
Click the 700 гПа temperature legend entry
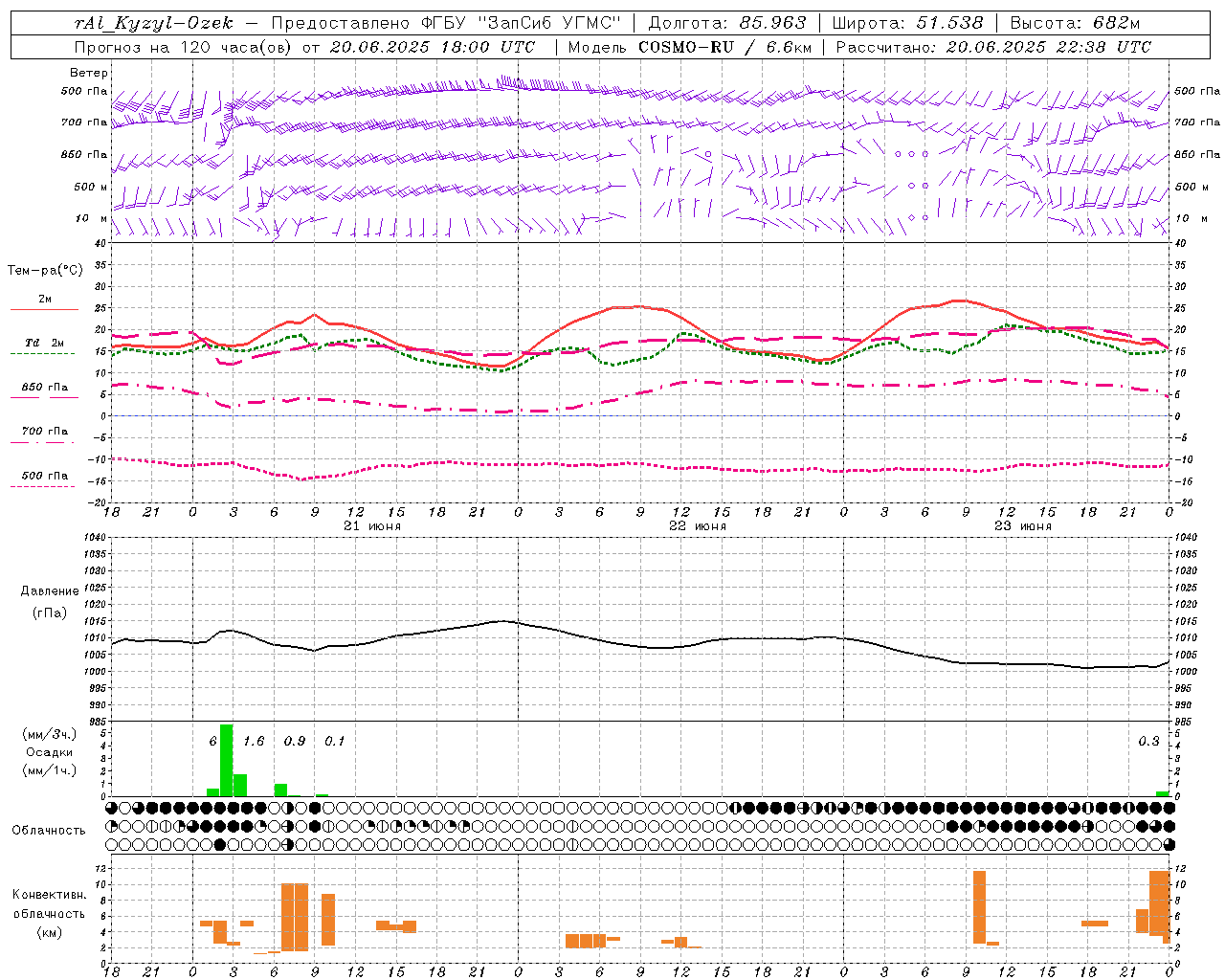tap(45, 432)
